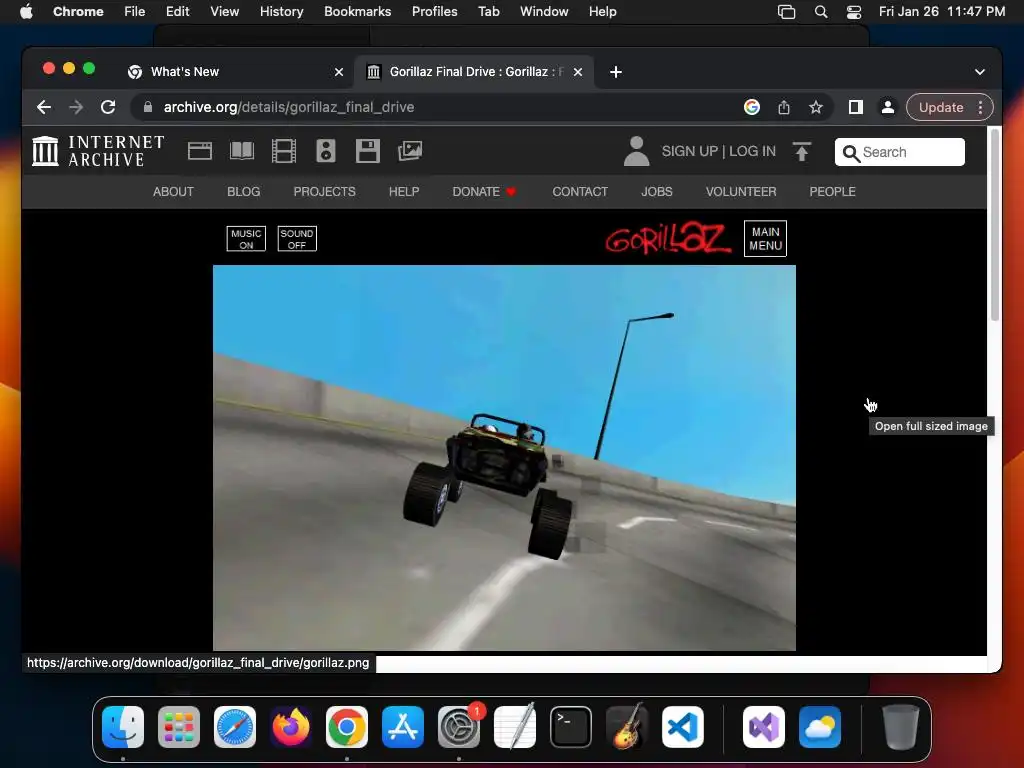Viewport: 1024px width, 768px height.
Task: Open the Images icon in archive nav
Action: [410, 151]
